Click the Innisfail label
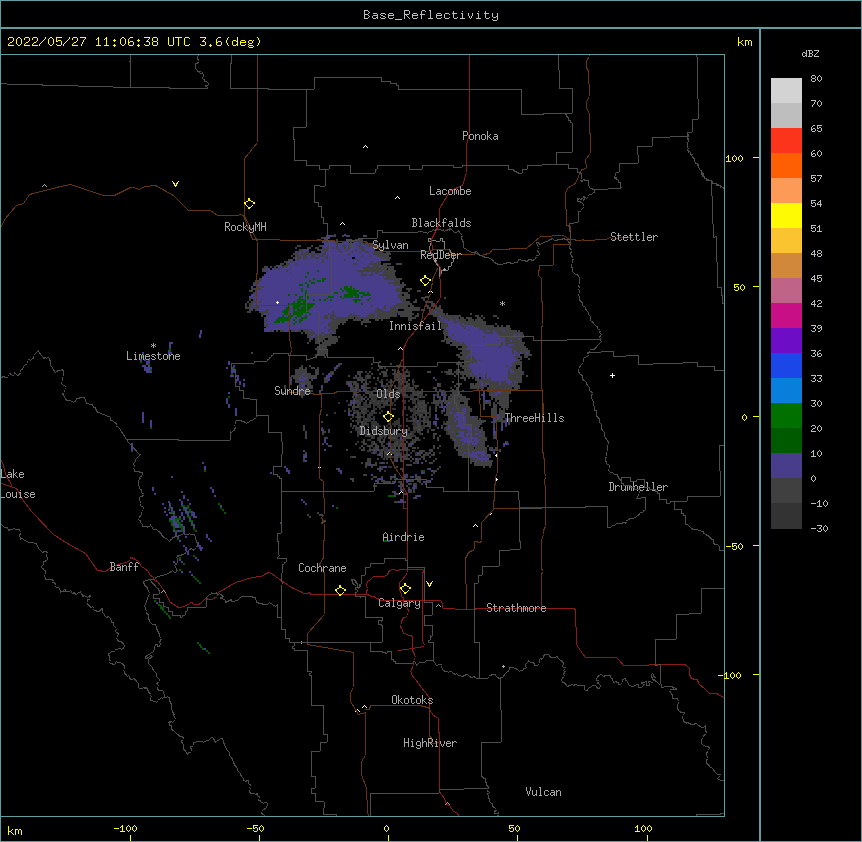 coord(415,326)
